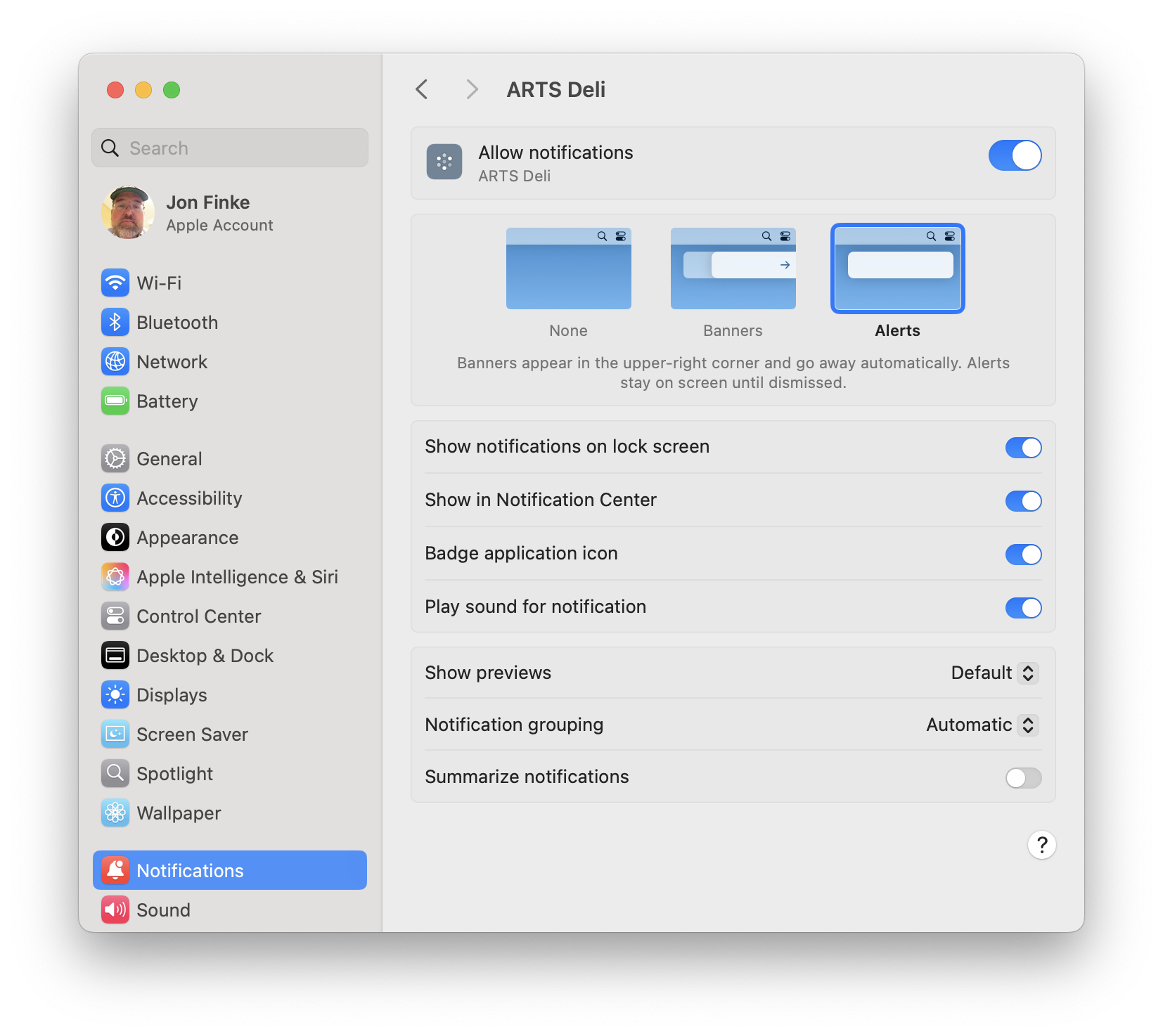Open Screen Saver settings
The height and width of the screenshot is (1036, 1163).
(x=230, y=734)
